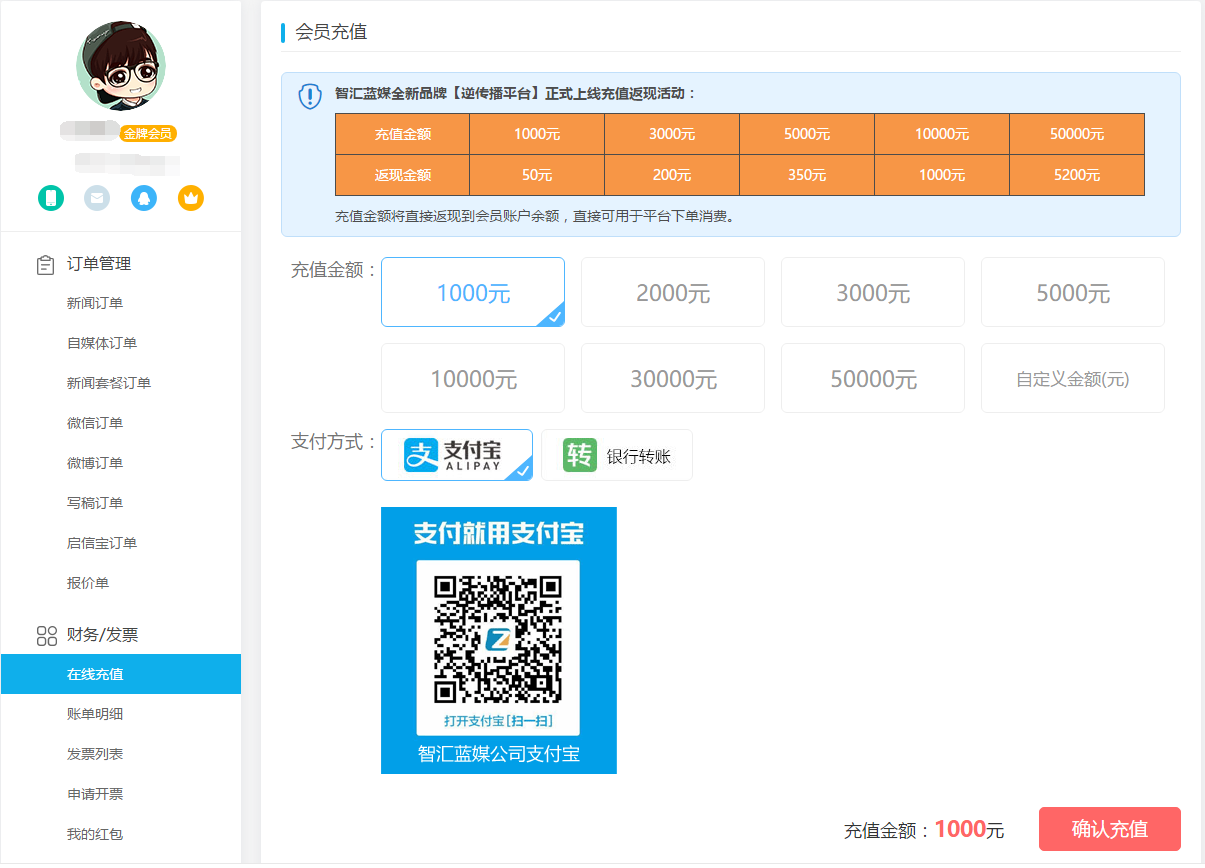Click the user avatar picture
The width and height of the screenshot is (1205, 868).
(121, 65)
